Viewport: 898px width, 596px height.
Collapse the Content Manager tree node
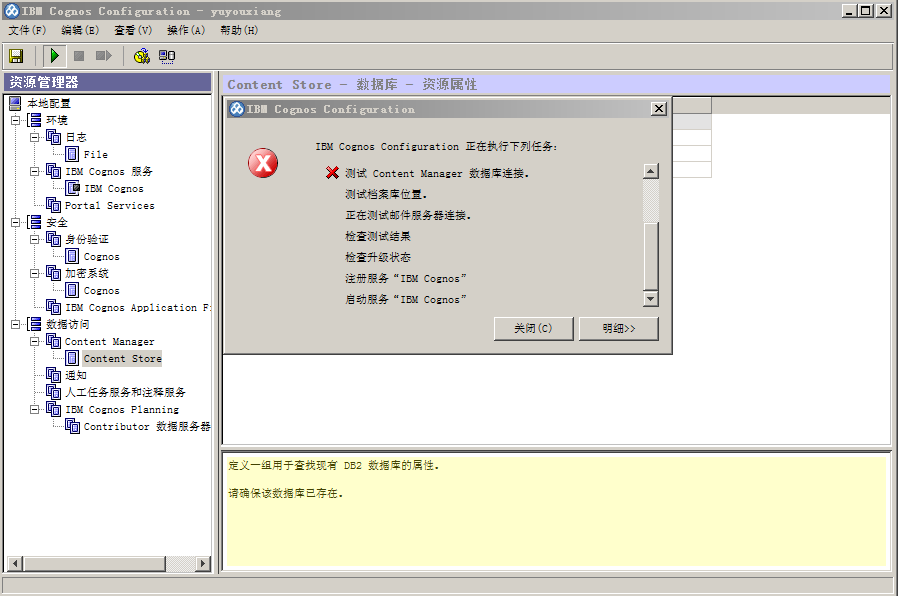tap(34, 341)
